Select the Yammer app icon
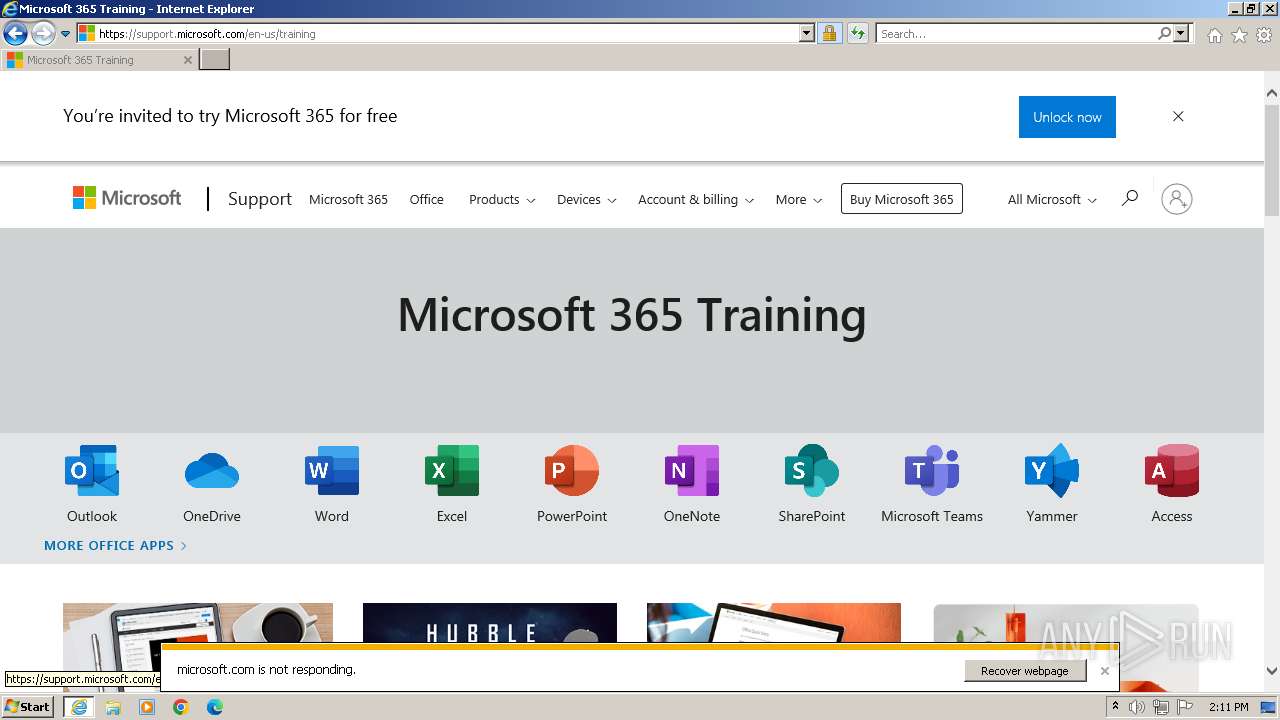The width and height of the screenshot is (1280, 720). pyautogui.click(x=1052, y=470)
